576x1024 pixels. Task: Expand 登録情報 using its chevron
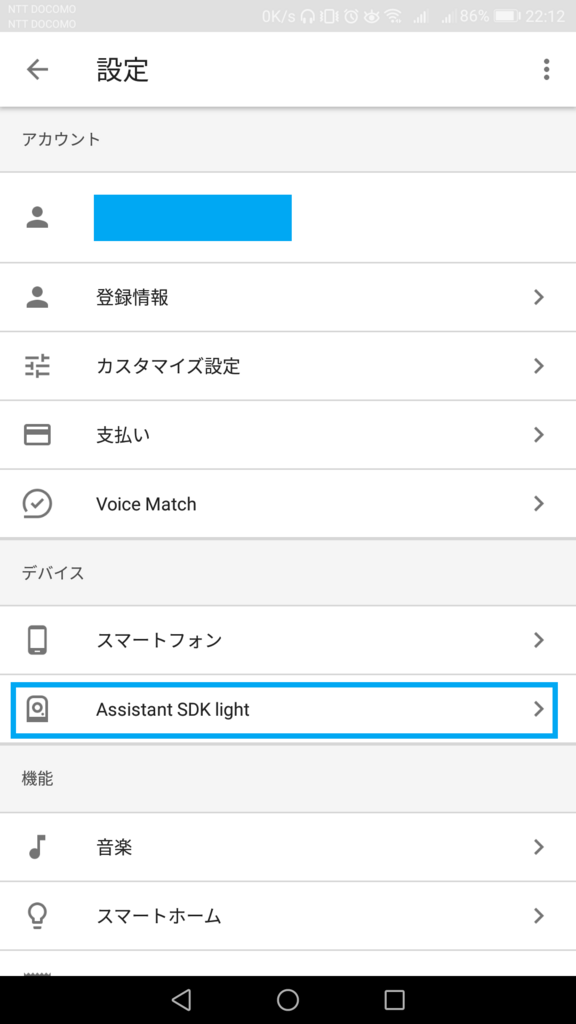point(539,297)
